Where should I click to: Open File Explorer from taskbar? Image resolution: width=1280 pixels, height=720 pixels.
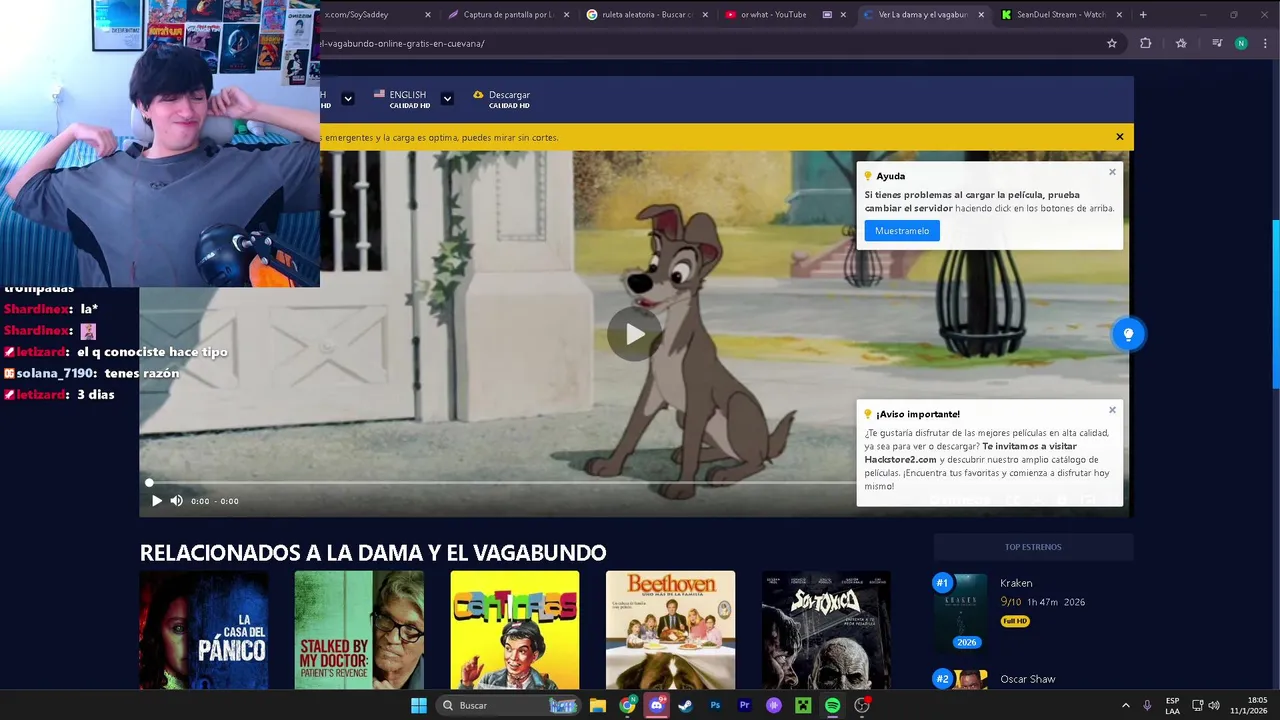598,706
